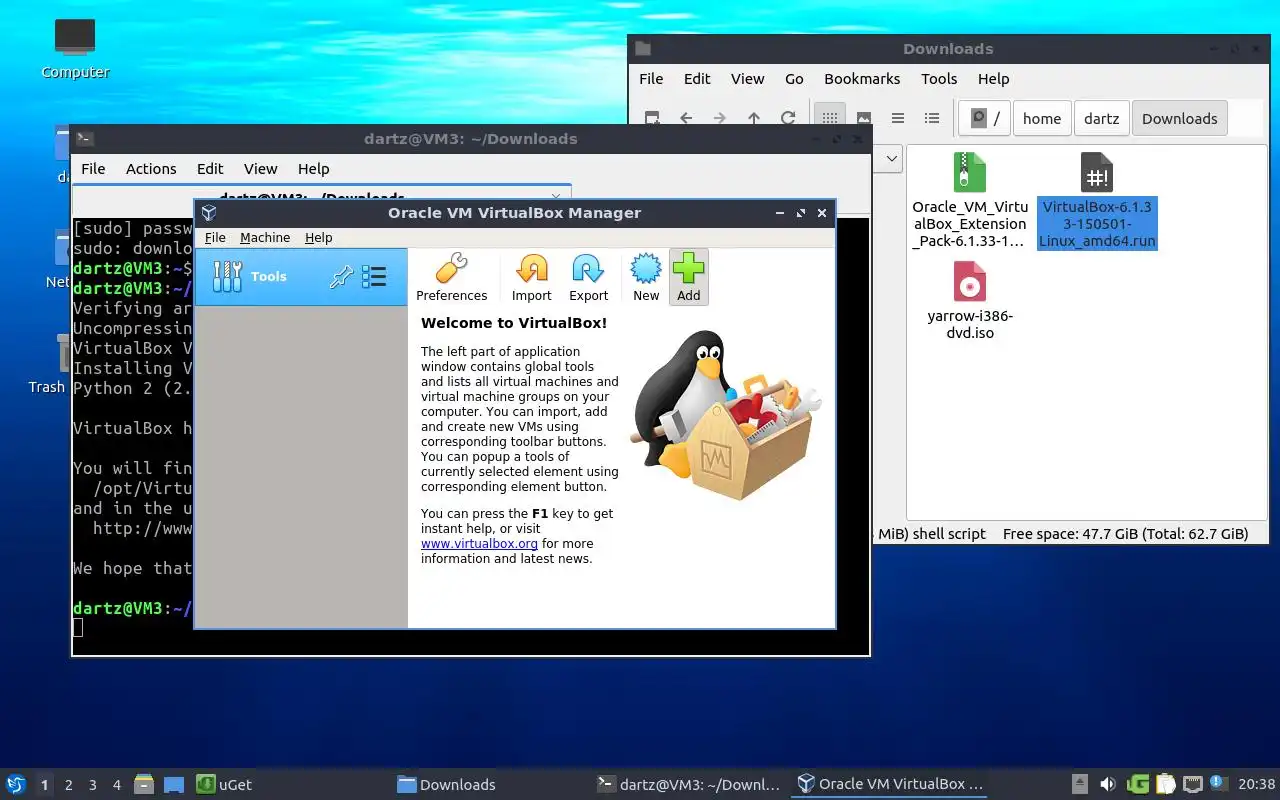This screenshot has height=800, width=1280.
Task: Follow the www.virtualbox.org link
Action: 479,544
